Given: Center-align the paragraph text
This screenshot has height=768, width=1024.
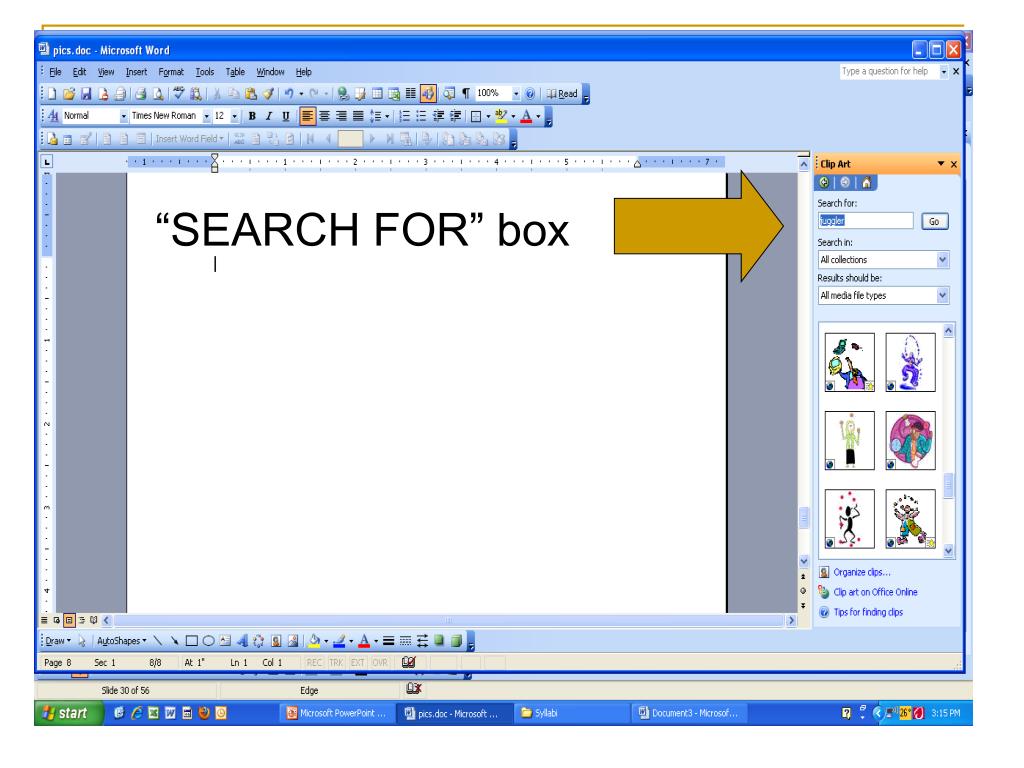Looking at the screenshot, I should point(324,116).
